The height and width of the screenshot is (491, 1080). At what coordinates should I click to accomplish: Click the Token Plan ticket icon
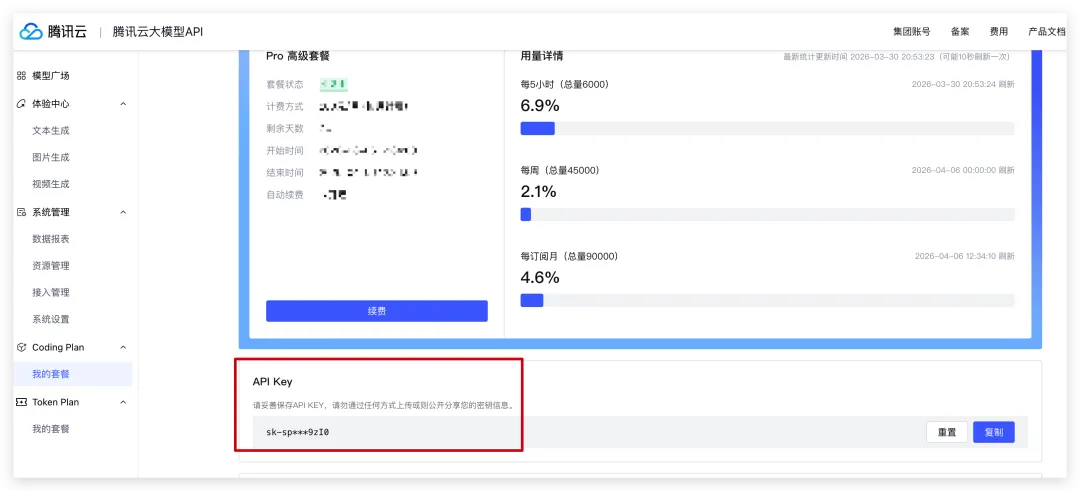21,402
